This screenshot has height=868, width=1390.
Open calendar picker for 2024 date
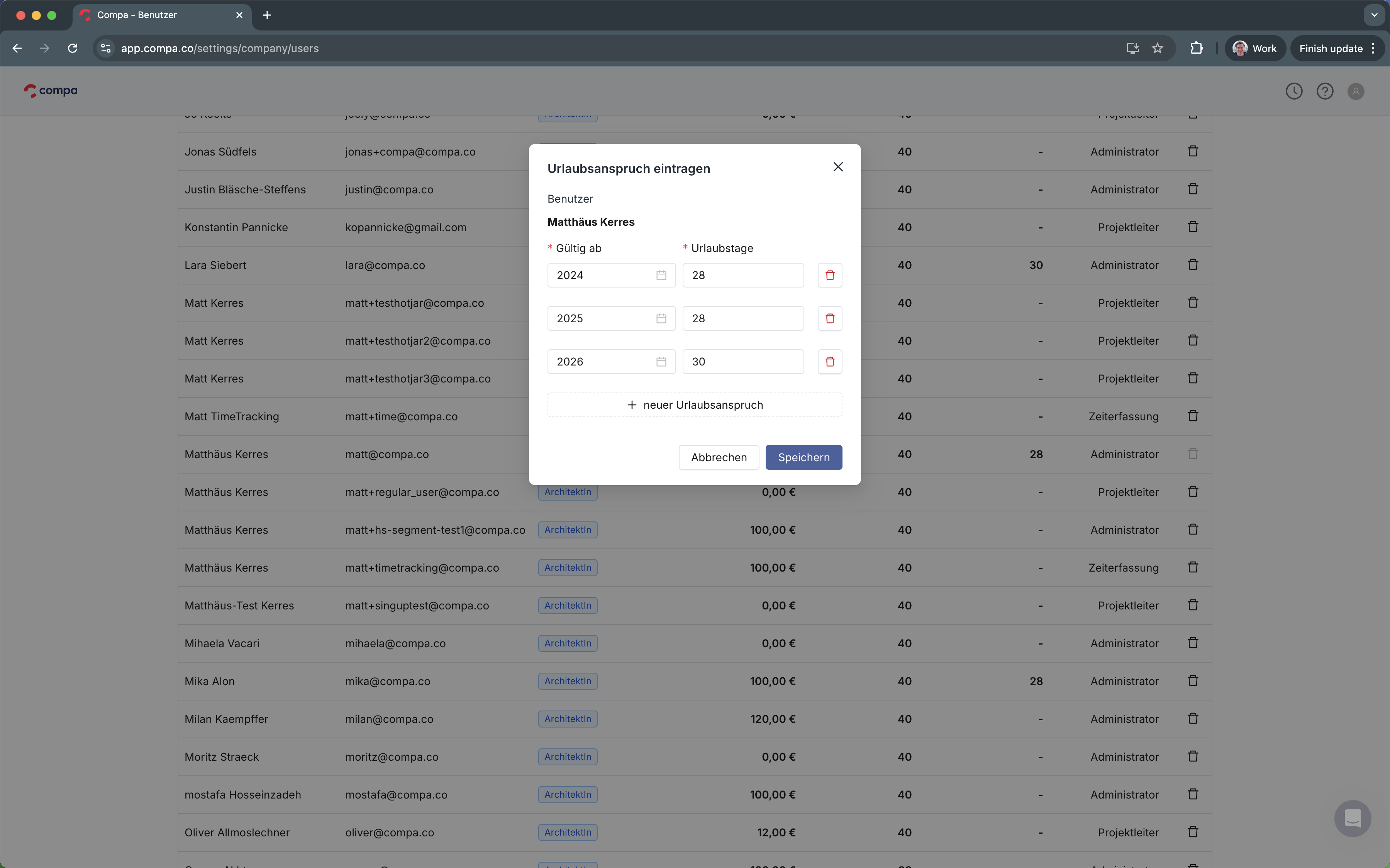[661, 275]
